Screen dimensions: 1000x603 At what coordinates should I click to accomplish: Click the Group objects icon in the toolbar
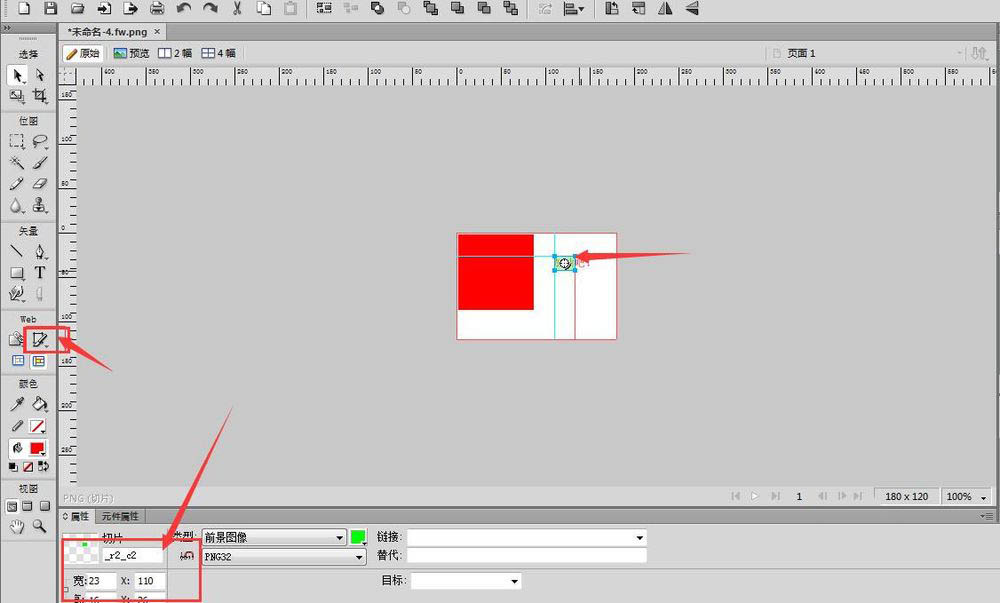coord(324,8)
